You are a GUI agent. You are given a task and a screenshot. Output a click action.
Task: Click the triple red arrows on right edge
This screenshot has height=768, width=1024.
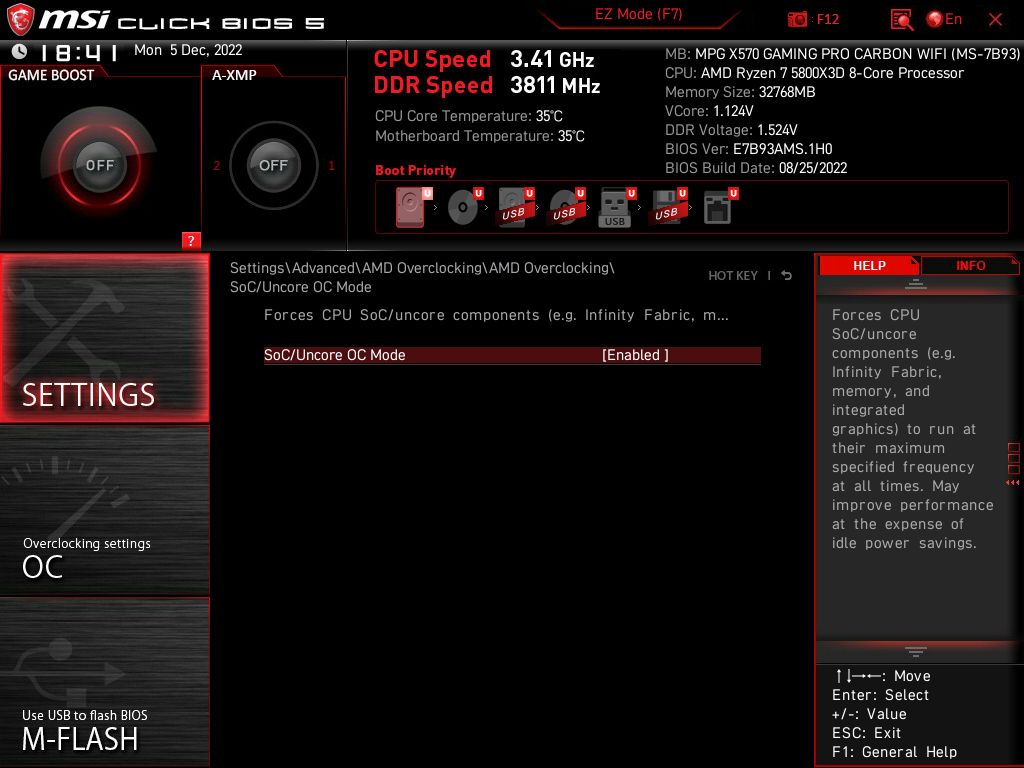point(1012,483)
